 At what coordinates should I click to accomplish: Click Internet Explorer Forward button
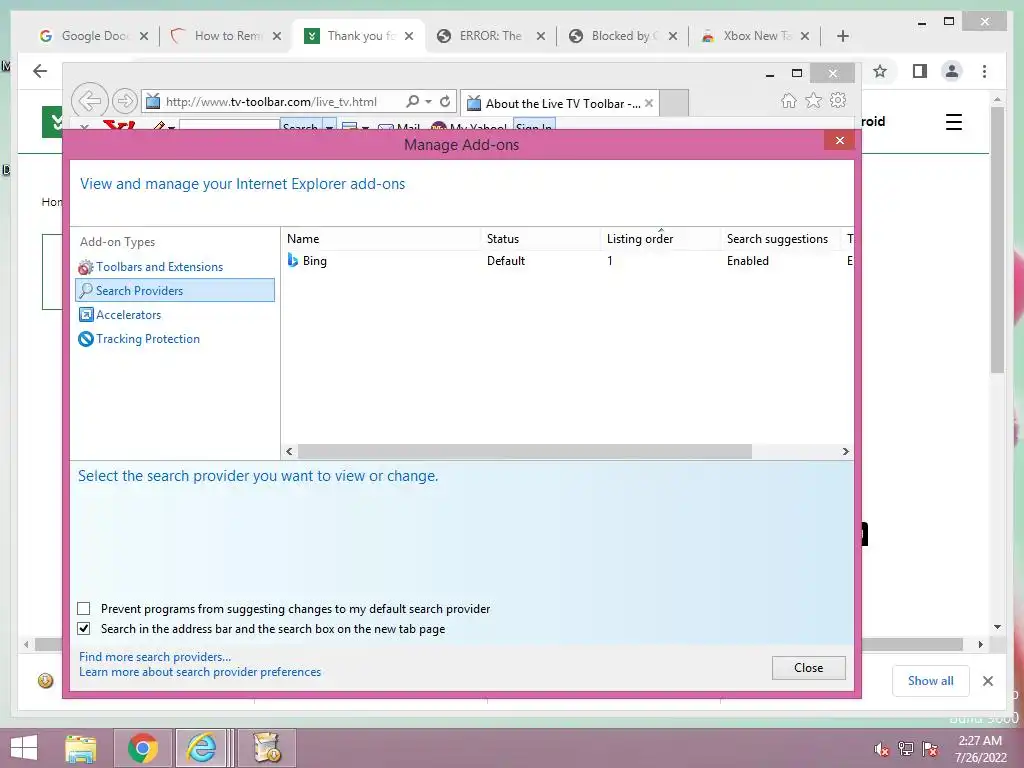[x=124, y=101]
